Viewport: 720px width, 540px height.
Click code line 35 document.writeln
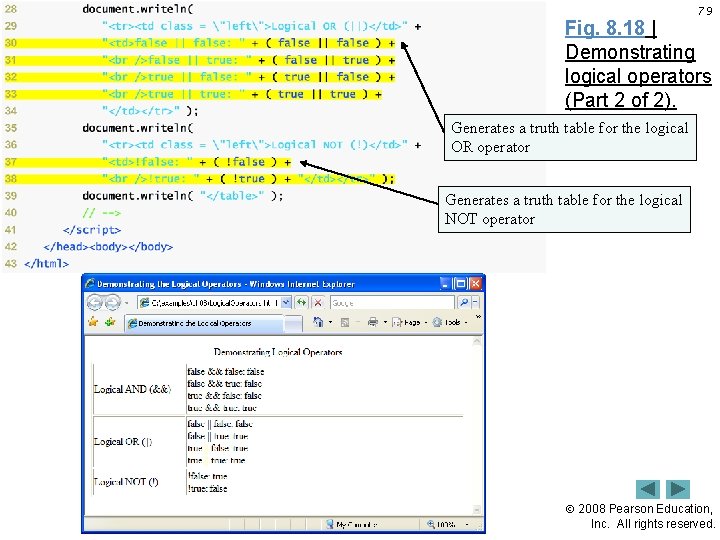click(138, 128)
